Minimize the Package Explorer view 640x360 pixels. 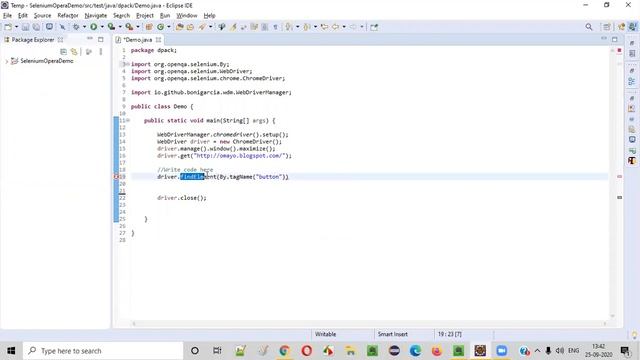pos(90,39)
